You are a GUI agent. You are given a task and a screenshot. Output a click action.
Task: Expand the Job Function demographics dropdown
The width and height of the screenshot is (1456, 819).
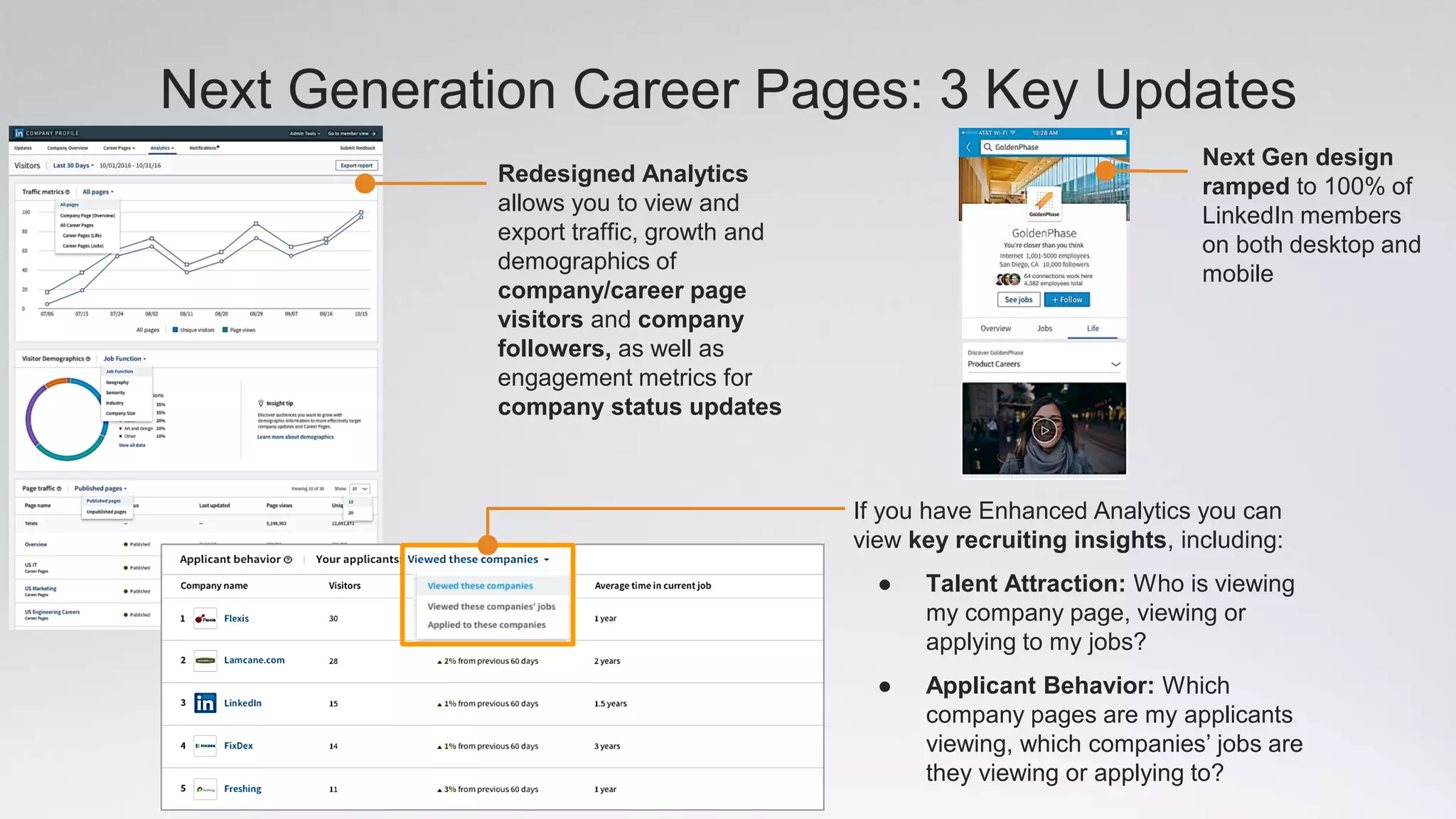pos(124,359)
